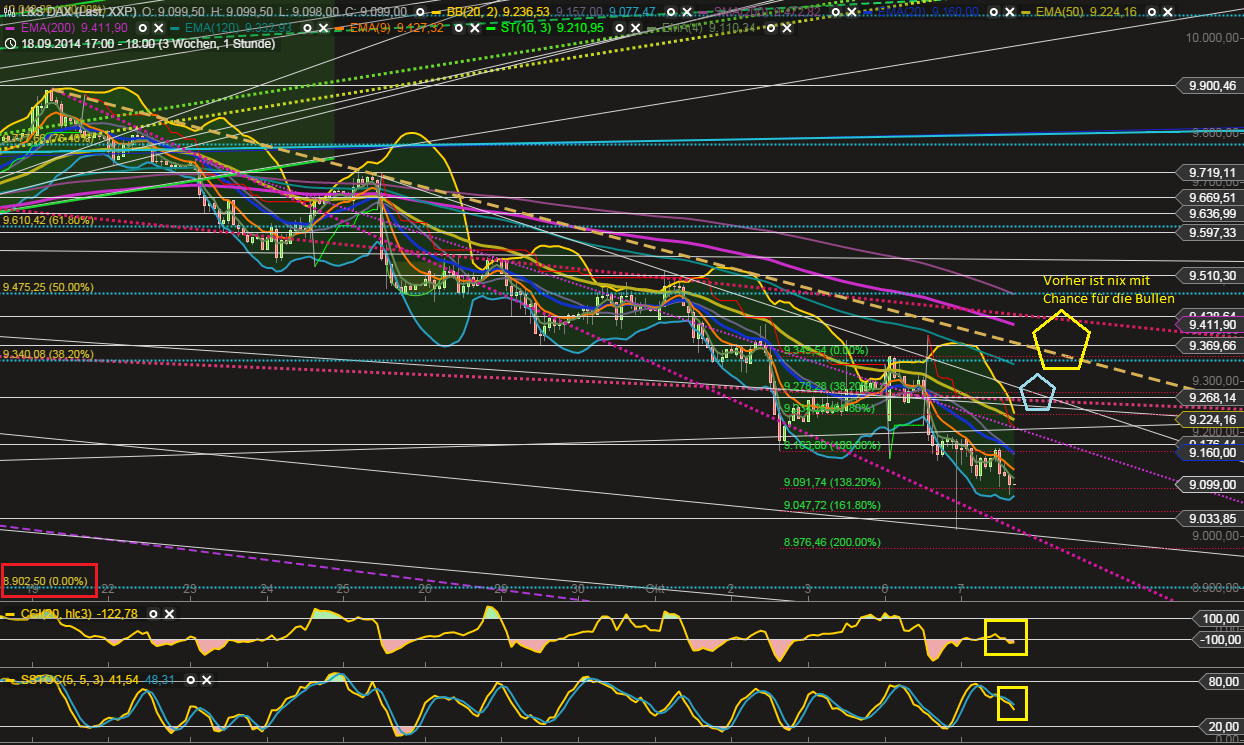Viewport: 1244px width, 745px height.
Task: Select the 9.369,66 price level label
Action: (1212, 345)
